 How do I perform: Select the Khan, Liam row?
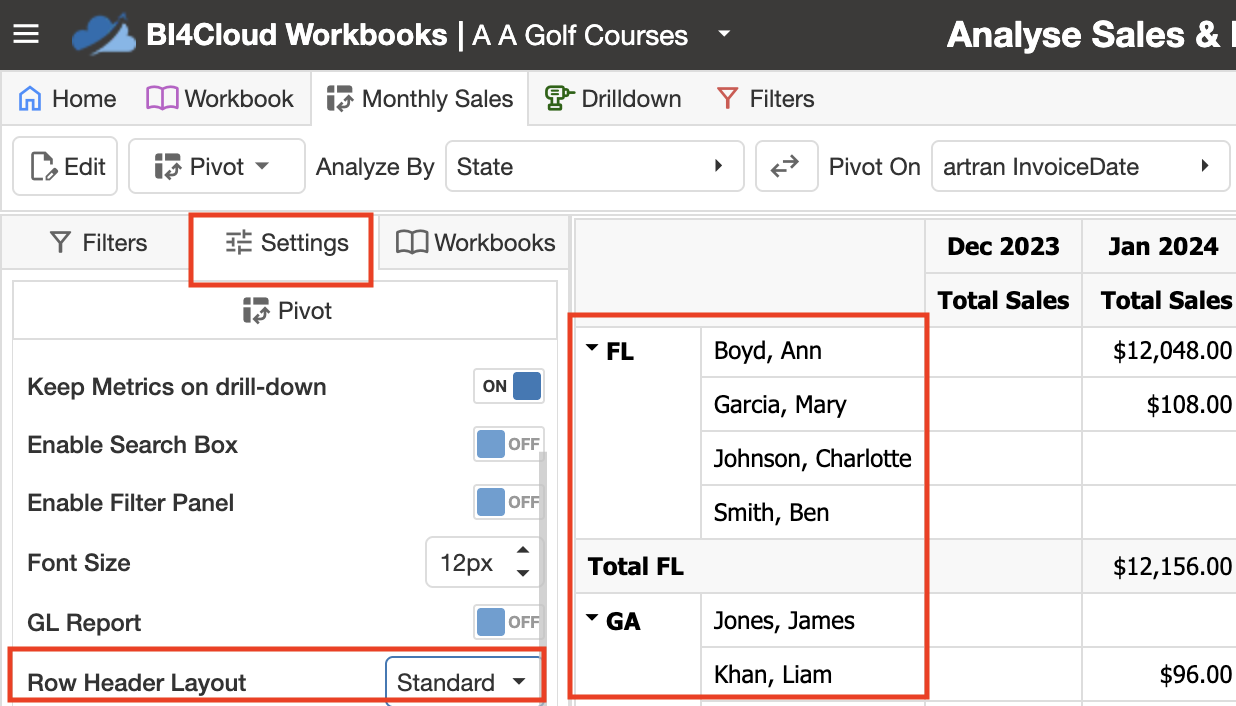[813, 675]
